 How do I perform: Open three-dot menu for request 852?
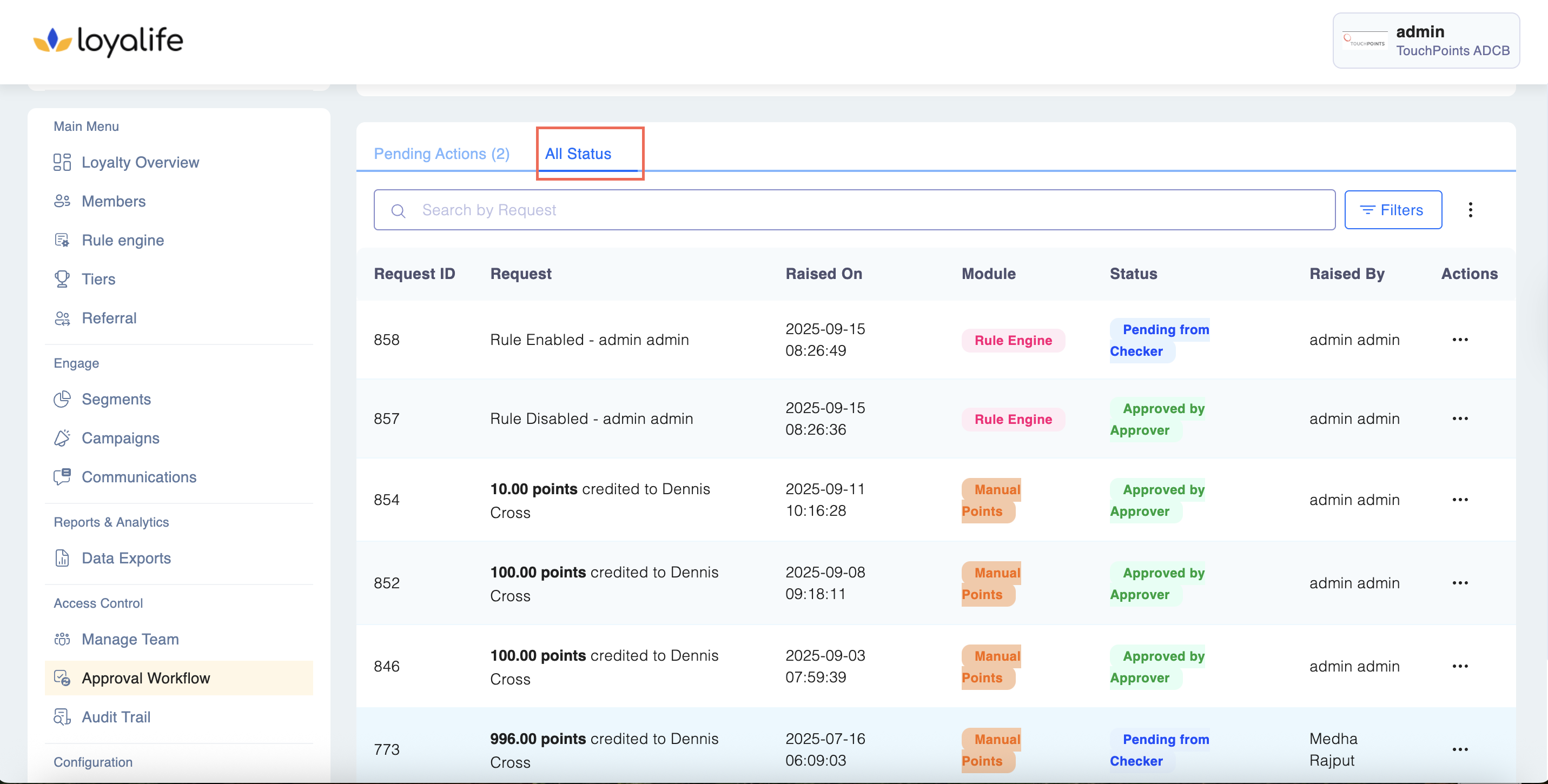1460,583
